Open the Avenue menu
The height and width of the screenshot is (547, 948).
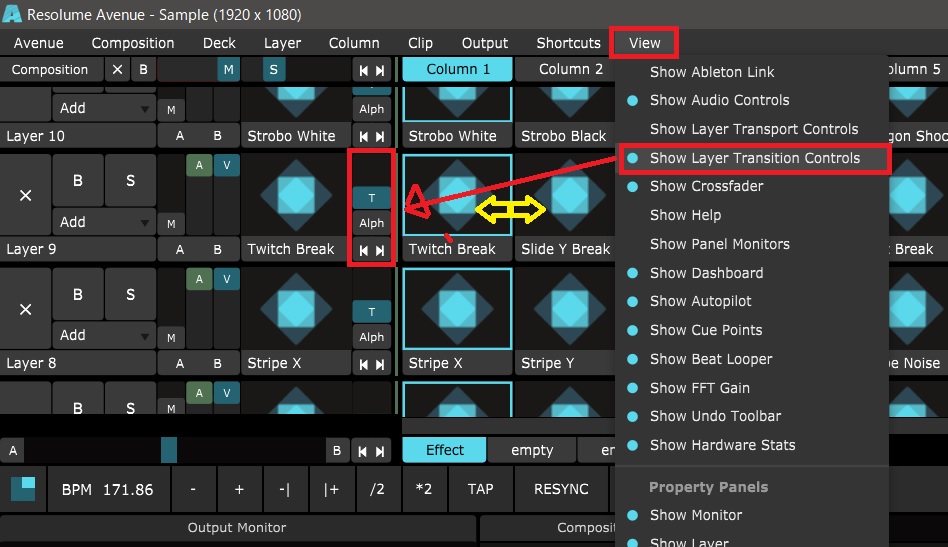(x=38, y=43)
